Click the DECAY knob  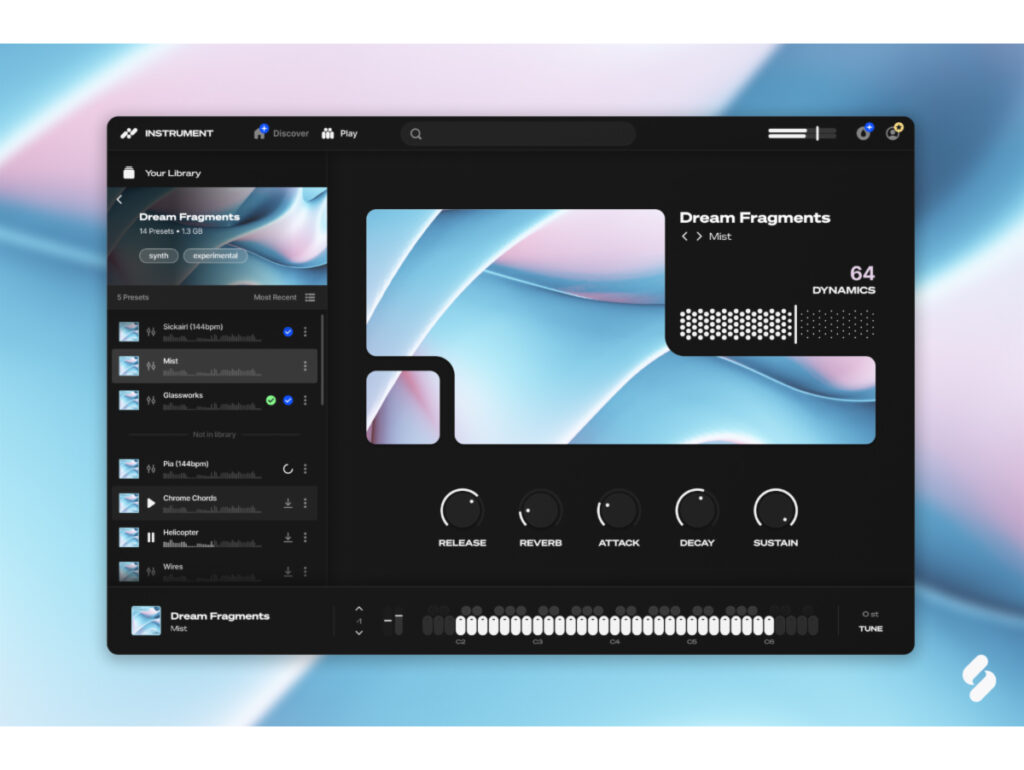[x=697, y=509]
